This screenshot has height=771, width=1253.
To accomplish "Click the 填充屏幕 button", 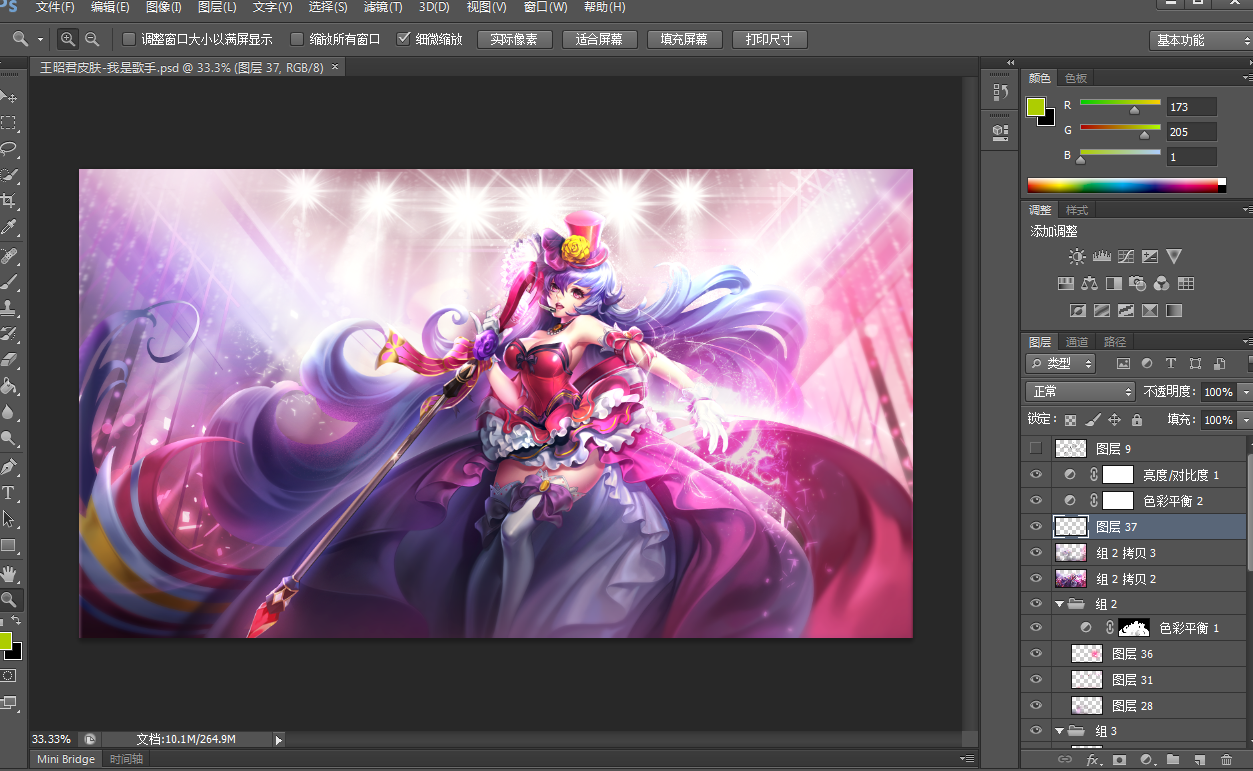I will click(685, 40).
